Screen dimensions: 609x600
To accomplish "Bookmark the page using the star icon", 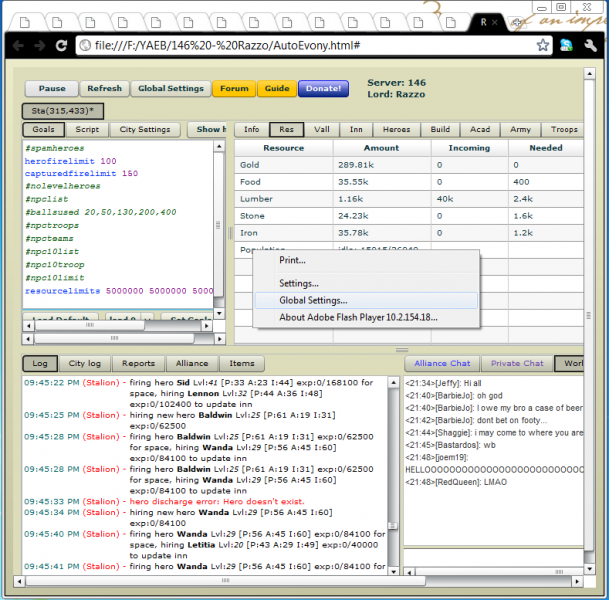I will tap(542, 46).
